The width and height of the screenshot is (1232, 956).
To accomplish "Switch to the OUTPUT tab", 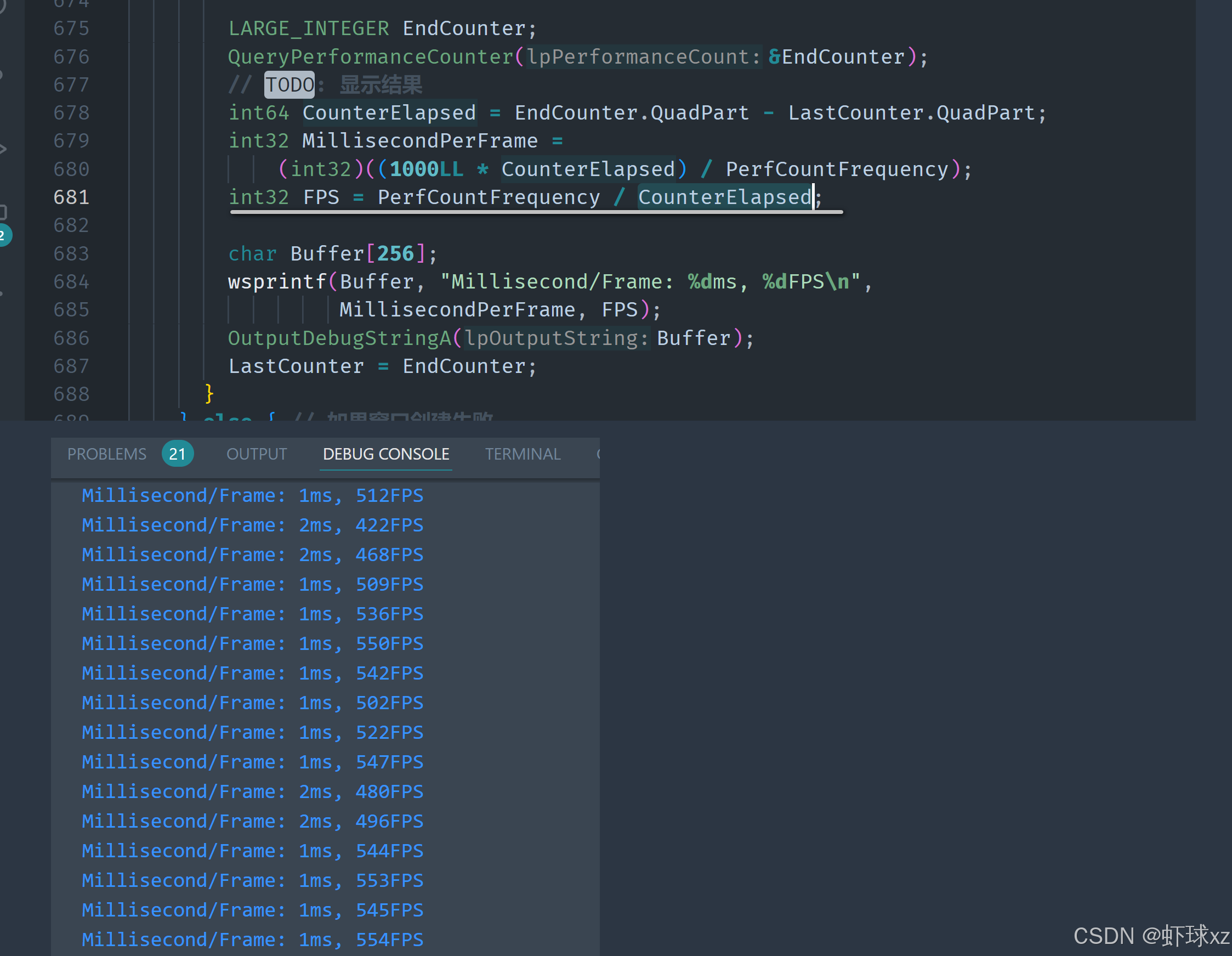I will [x=257, y=454].
